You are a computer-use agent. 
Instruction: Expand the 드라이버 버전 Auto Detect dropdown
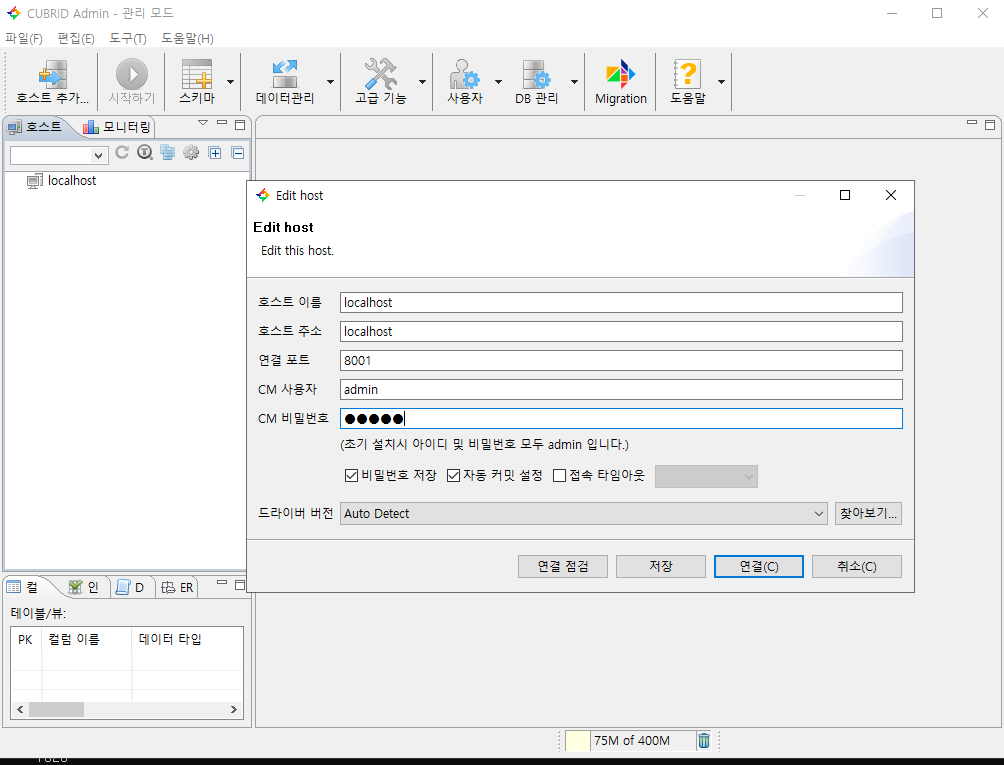(819, 513)
